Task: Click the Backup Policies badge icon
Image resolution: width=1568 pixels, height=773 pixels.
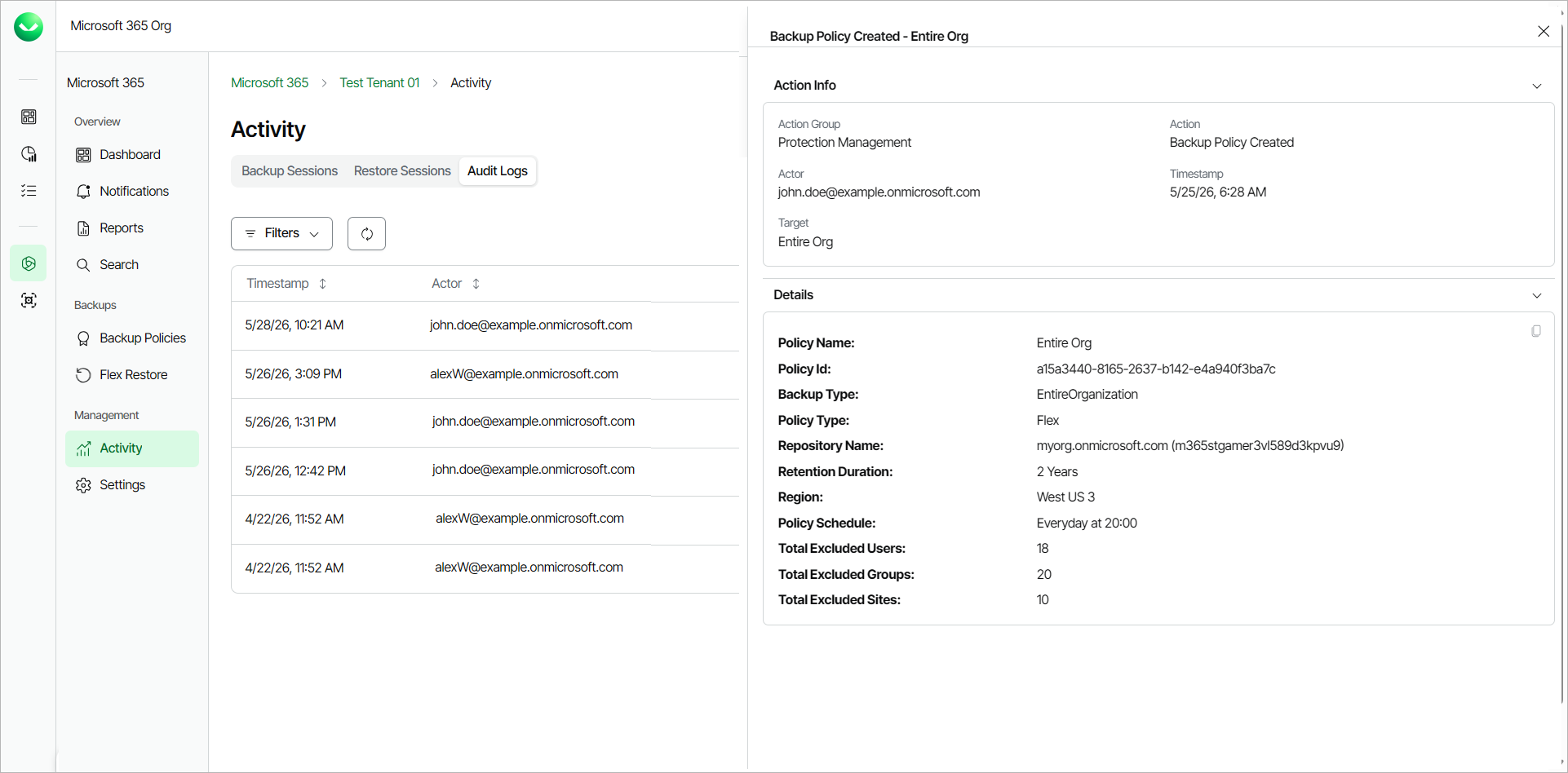Action: 83,338
